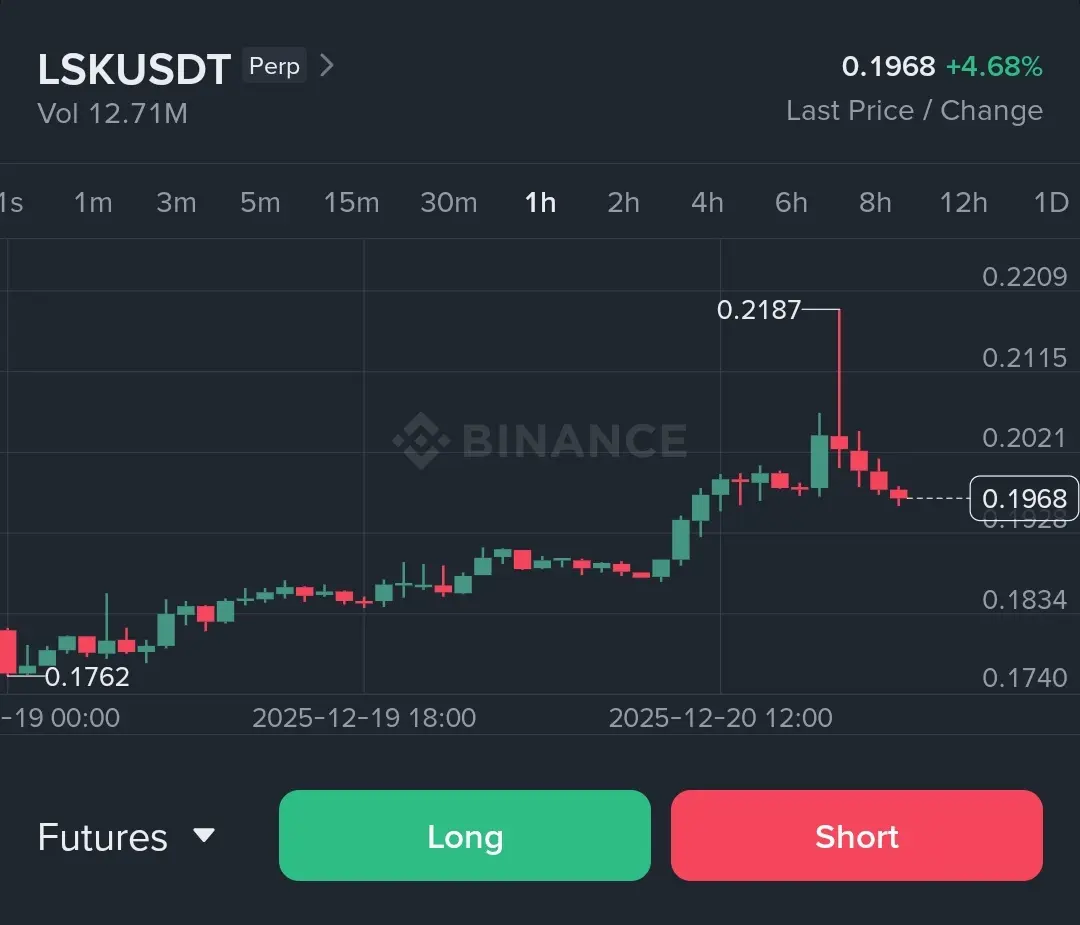Click the LSKUSDT symbol title

tap(134, 70)
